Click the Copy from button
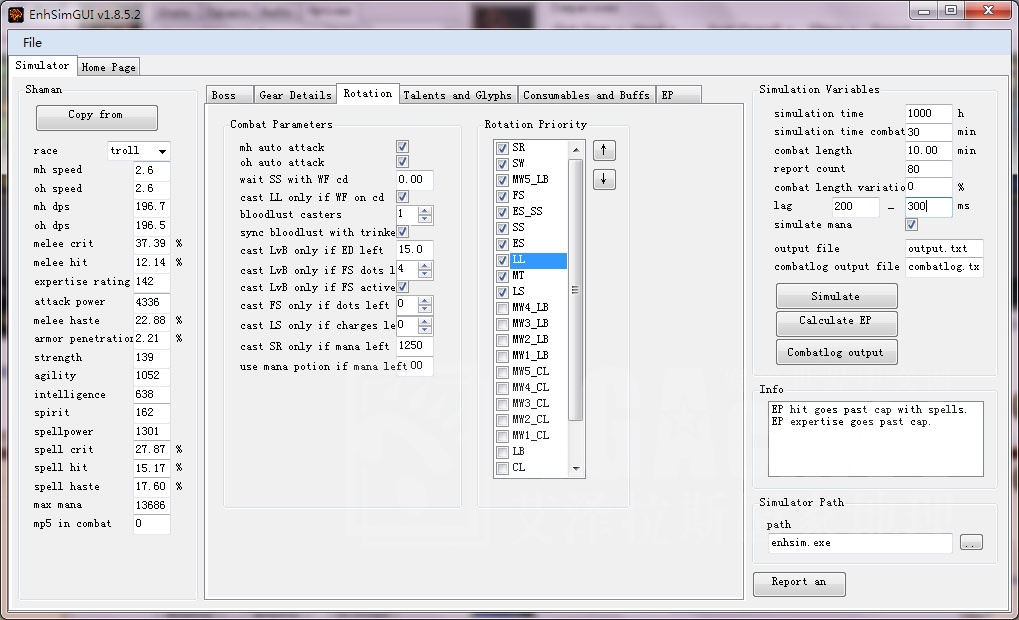1019x620 pixels. pyautogui.click(x=96, y=116)
